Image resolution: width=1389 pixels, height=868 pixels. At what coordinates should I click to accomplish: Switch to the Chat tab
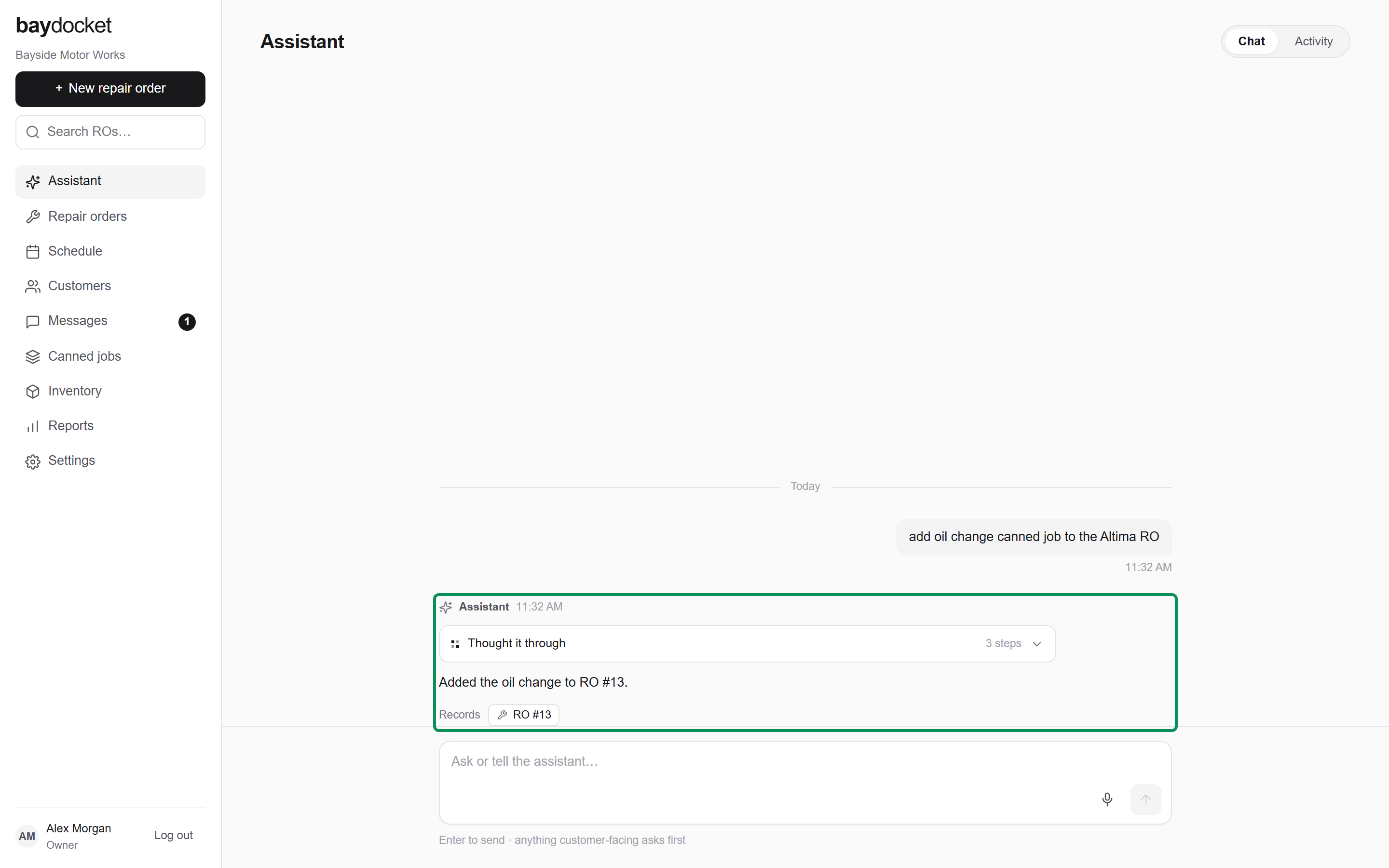[1251, 41]
